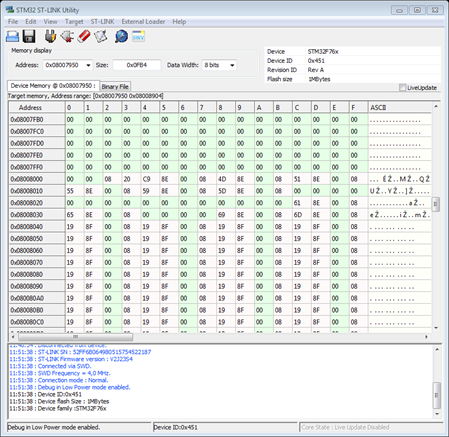Screen dimensions: 449x437
Task: Select cell 61 in row 0x08008020
Action: tap(301, 203)
